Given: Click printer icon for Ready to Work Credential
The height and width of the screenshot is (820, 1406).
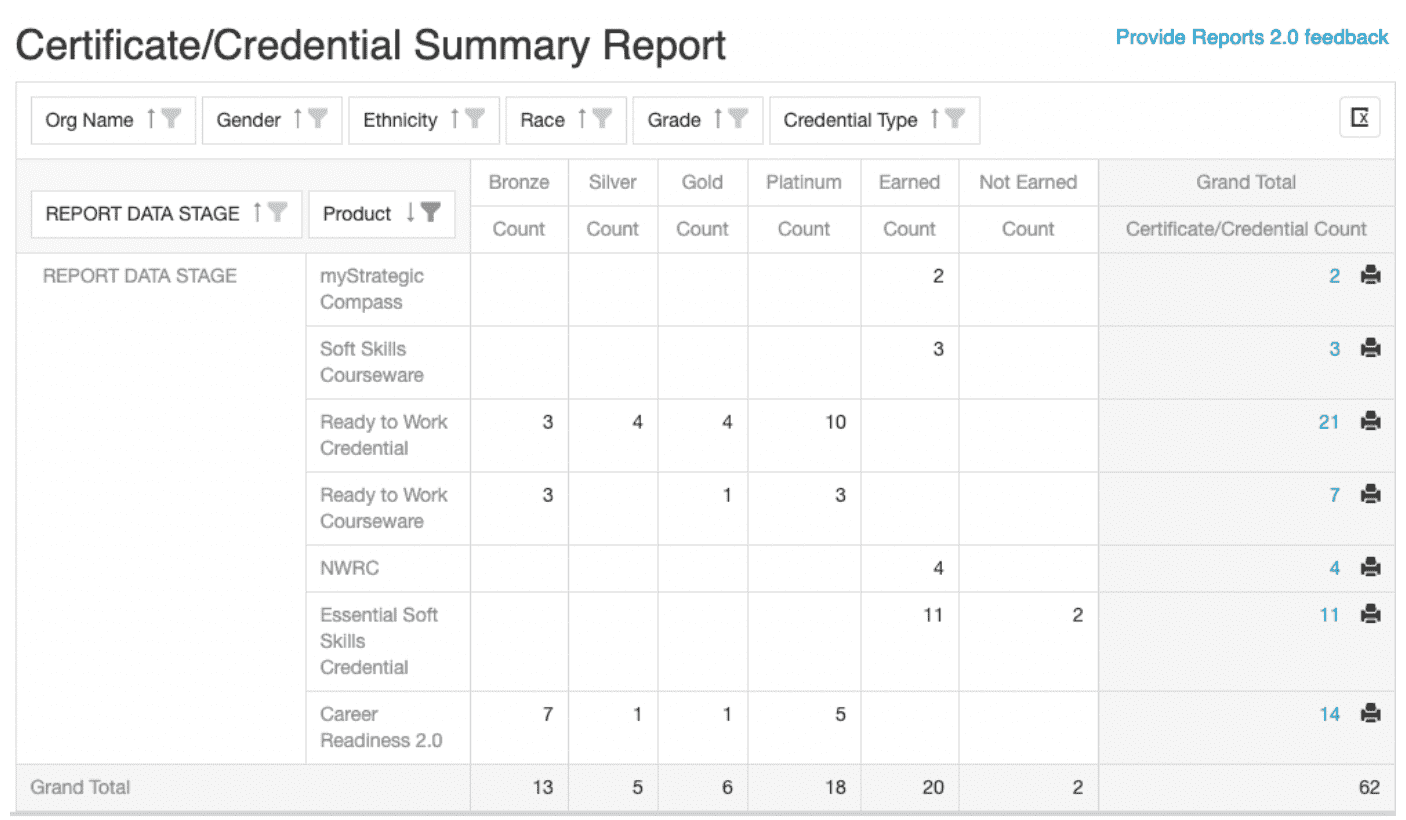Looking at the screenshot, I should [x=1370, y=422].
